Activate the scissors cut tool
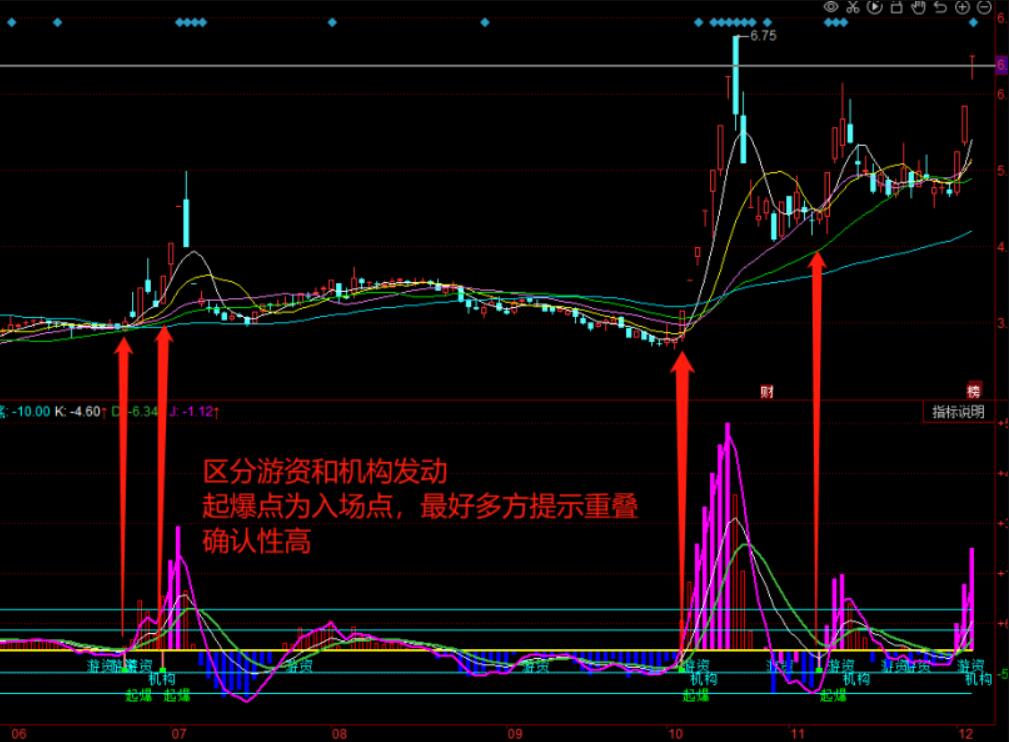Screen dimensions: 1009x742 click(855, 7)
